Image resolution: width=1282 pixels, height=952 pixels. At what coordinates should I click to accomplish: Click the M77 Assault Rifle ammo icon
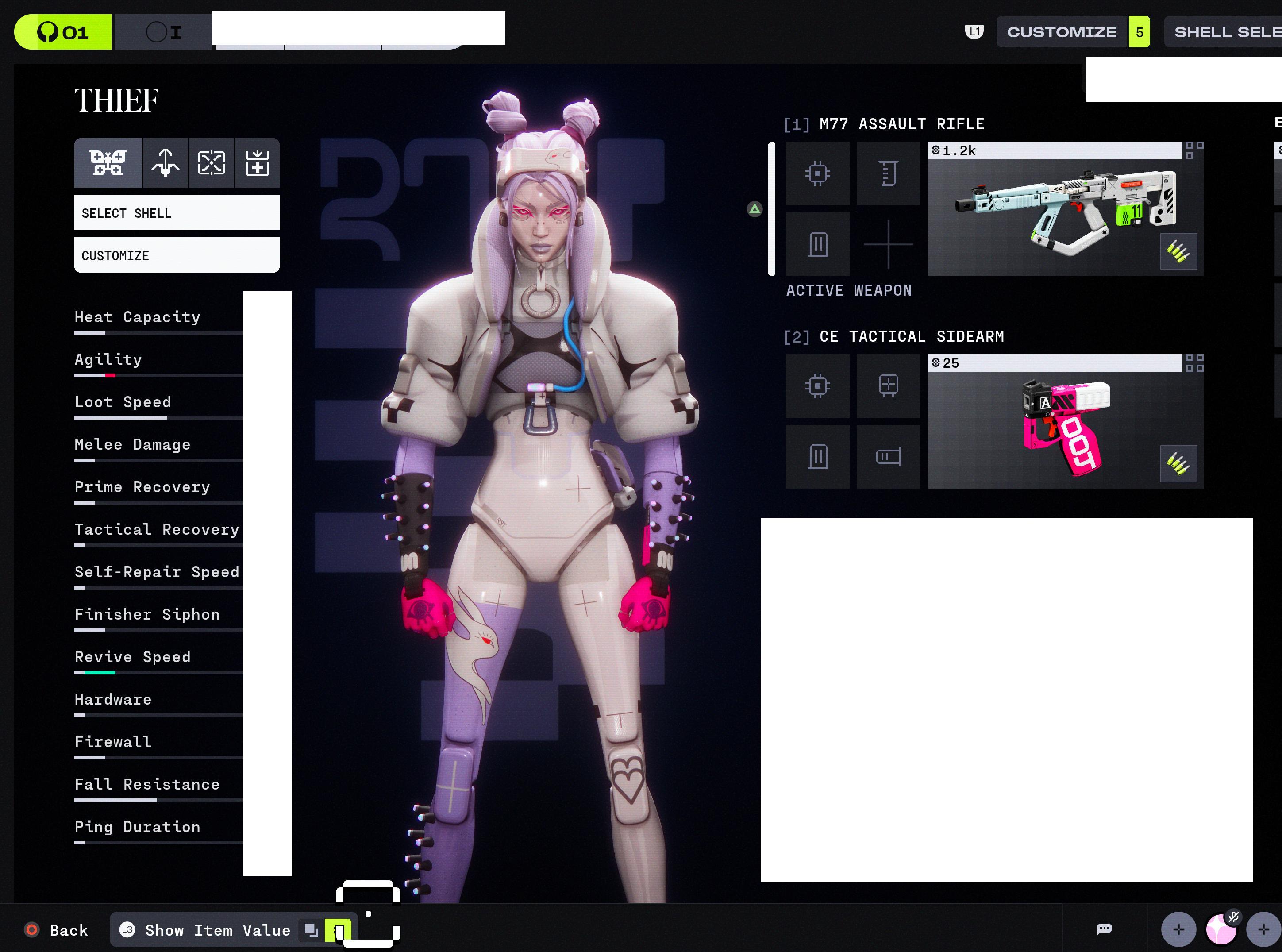point(1178,251)
